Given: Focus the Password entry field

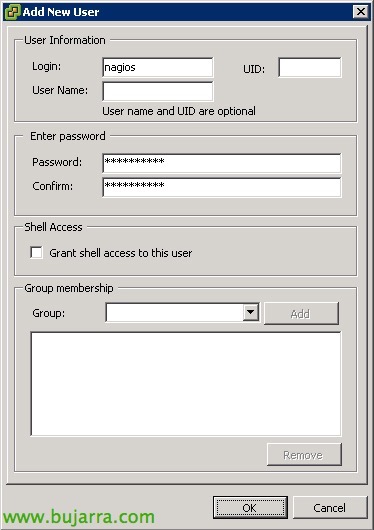Looking at the screenshot, I should (x=222, y=163).
